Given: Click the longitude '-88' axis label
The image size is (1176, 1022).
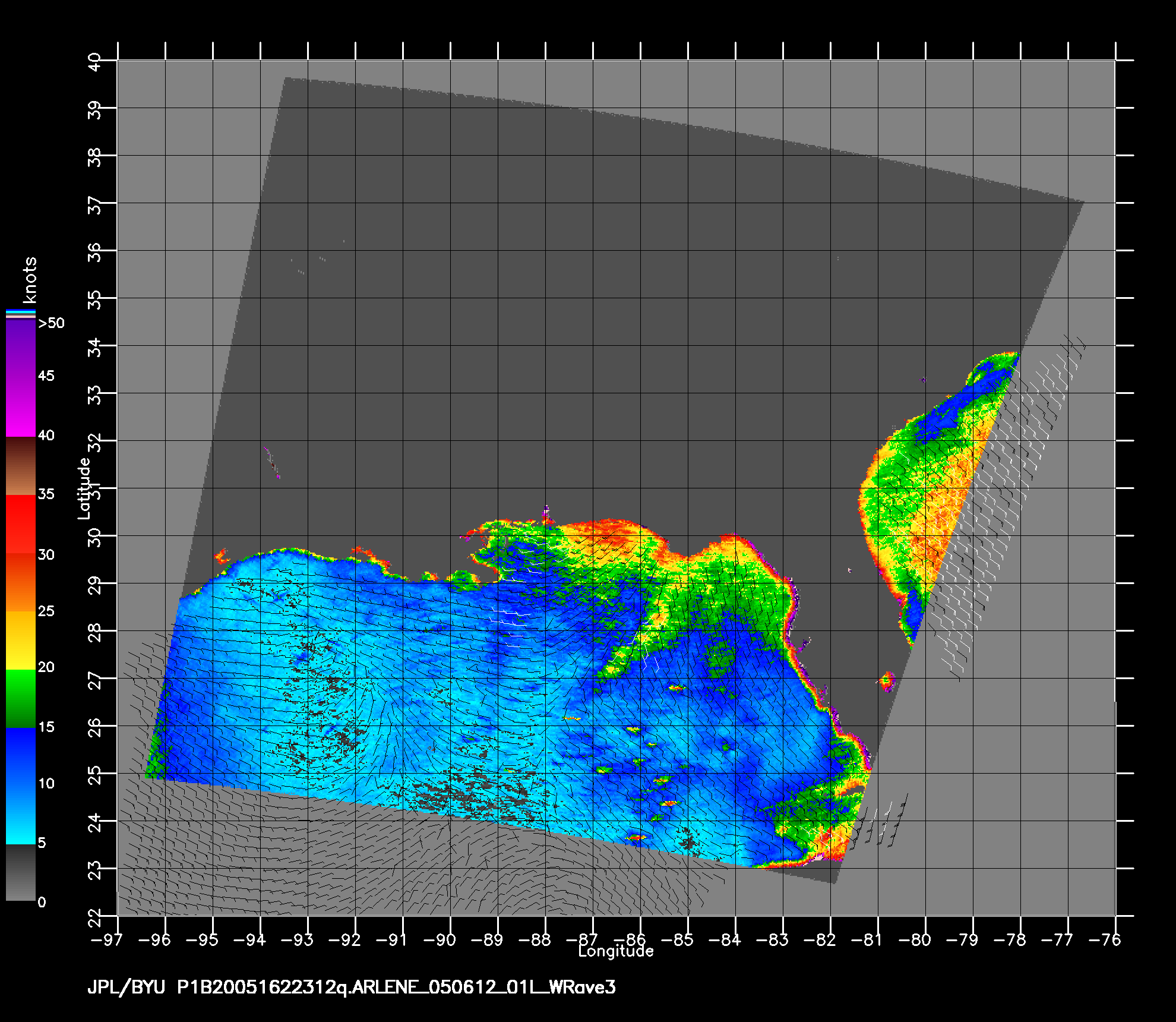Looking at the screenshot, I should pyautogui.click(x=536, y=939).
